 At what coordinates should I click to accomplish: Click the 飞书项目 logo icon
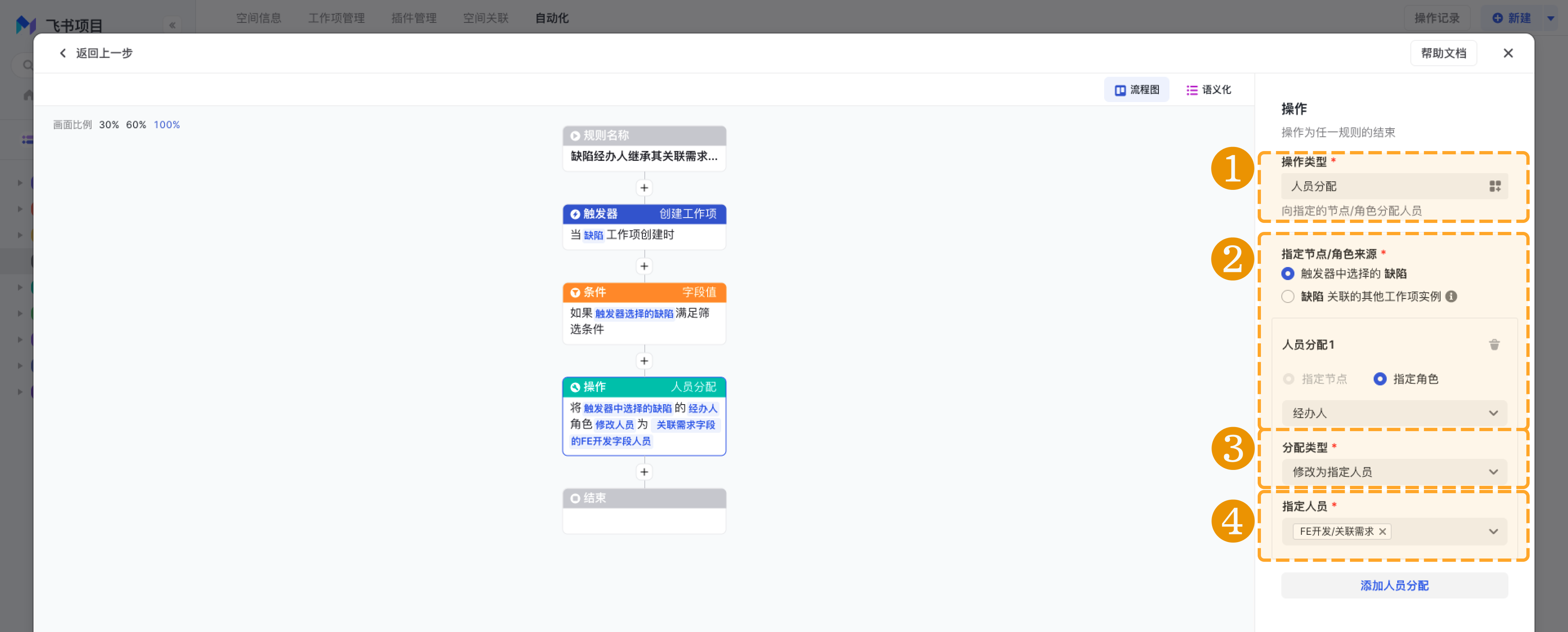pyautogui.click(x=26, y=24)
